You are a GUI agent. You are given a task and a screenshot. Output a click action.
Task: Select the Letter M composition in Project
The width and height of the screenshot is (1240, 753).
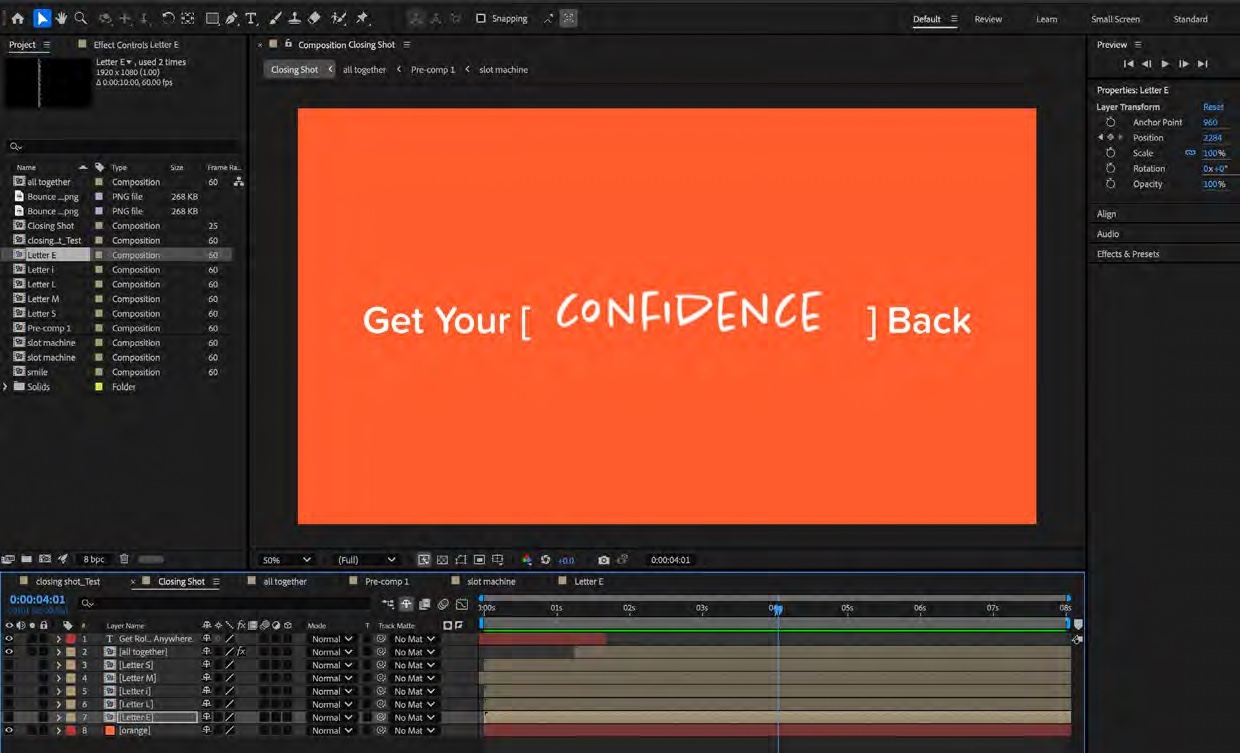pyautogui.click(x=43, y=299)
